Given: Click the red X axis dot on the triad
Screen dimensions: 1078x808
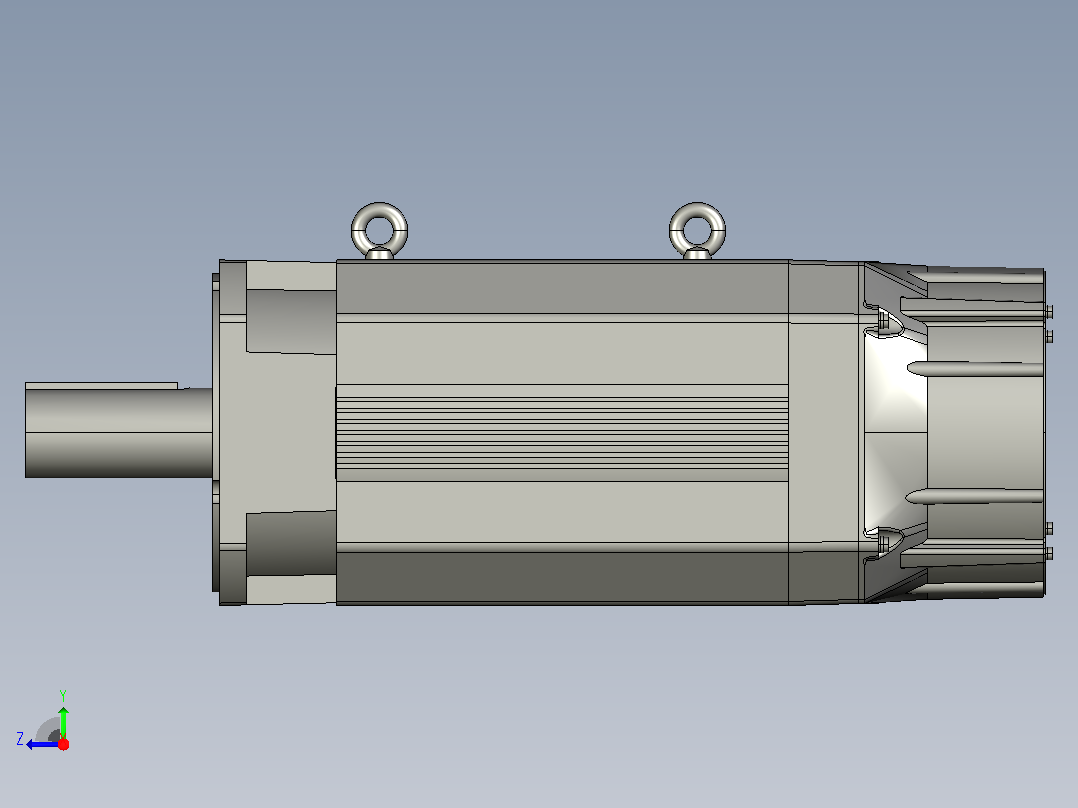Looking at the screenshot, I should 63,745.
